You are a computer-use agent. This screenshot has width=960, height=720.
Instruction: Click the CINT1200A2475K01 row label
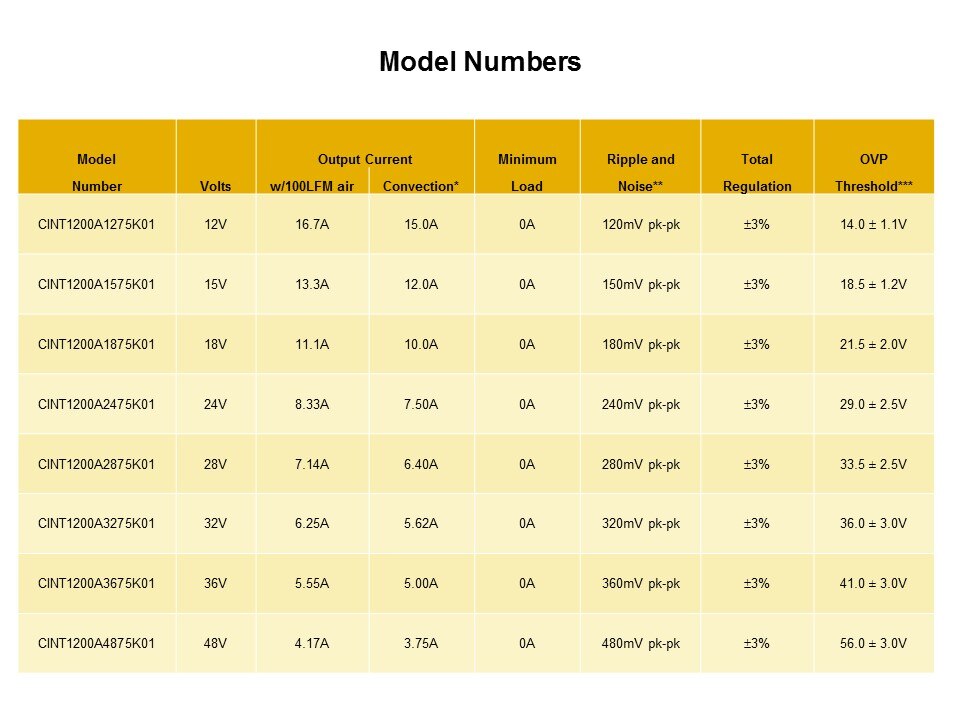96,405
